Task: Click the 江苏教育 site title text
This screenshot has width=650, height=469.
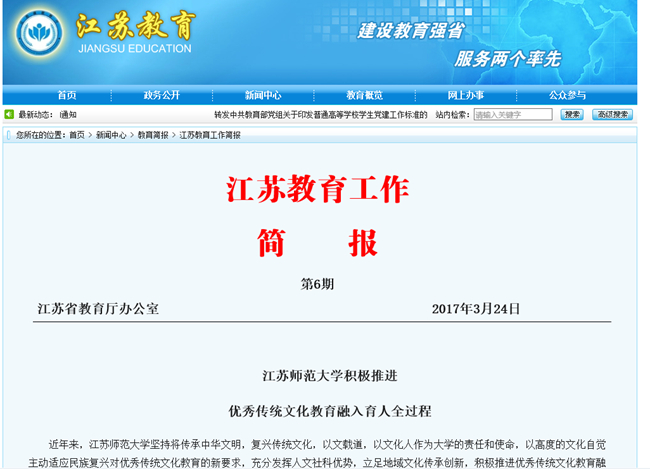Action: click(135, 25)
